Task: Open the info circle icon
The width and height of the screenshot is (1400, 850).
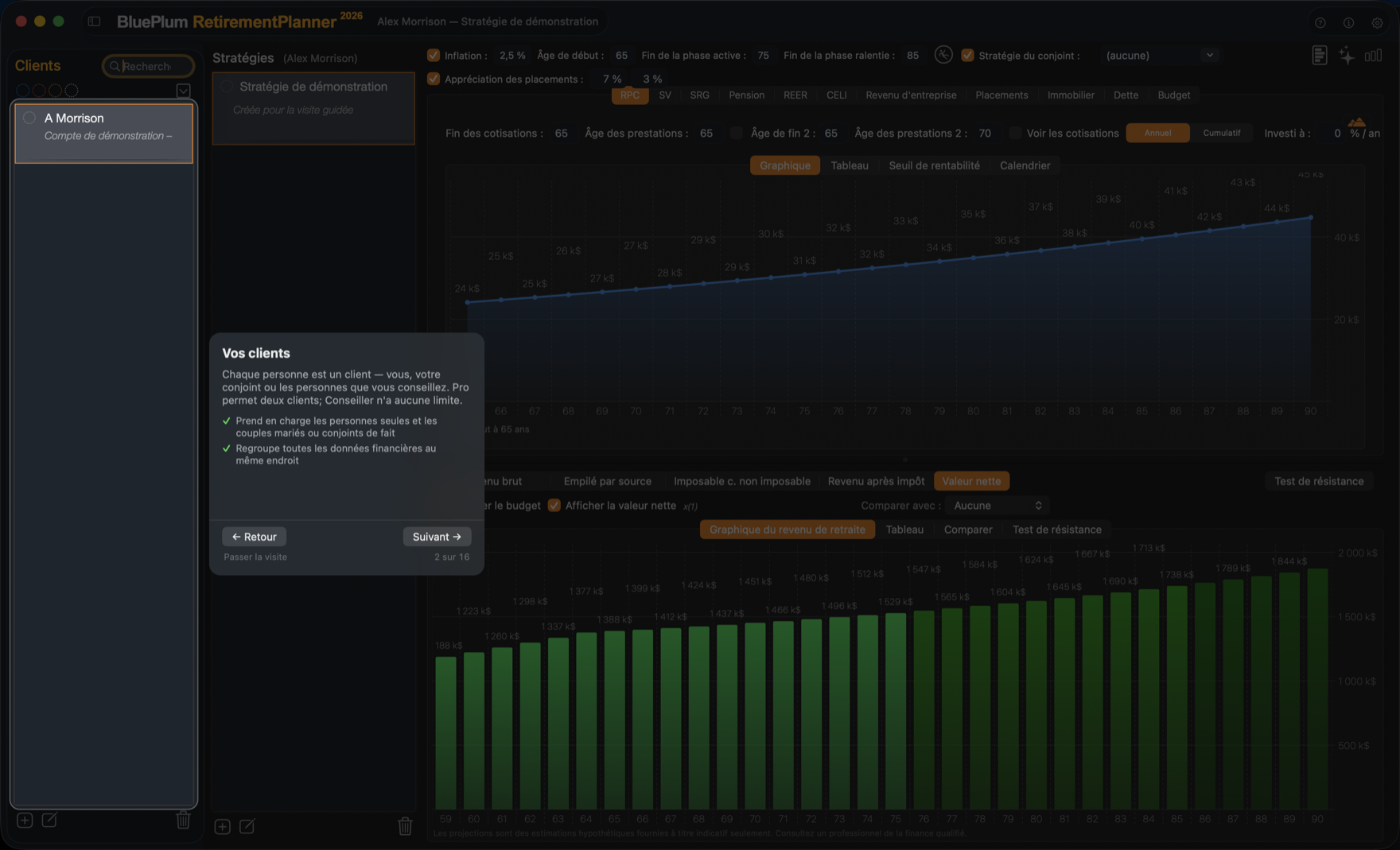Action: coord(1348,23)
